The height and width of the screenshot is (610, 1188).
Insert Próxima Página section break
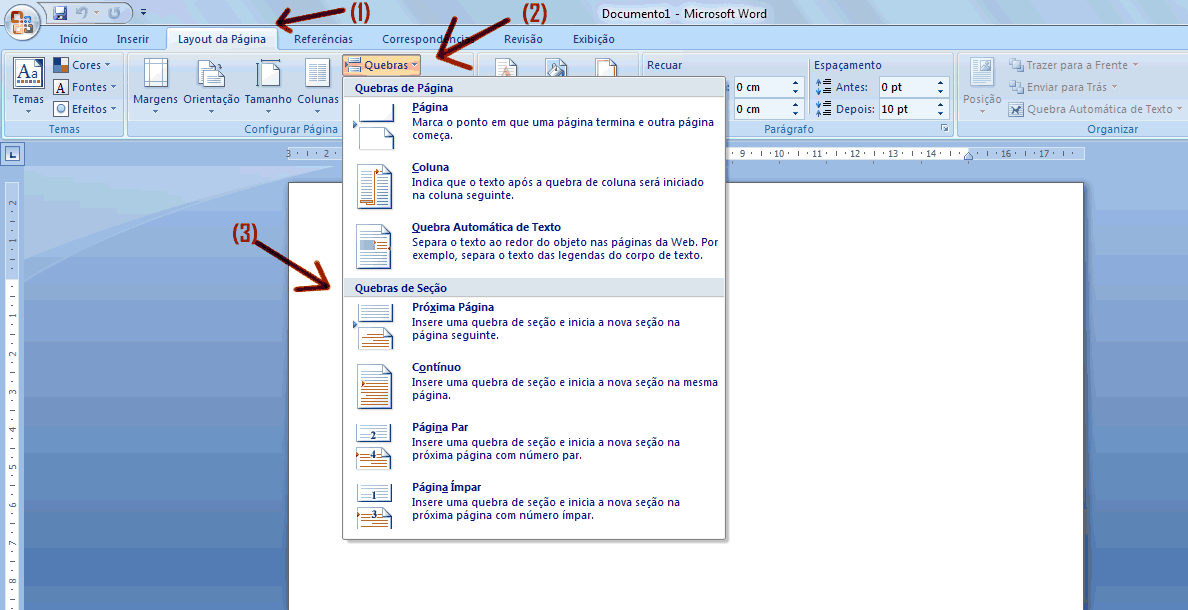coord(533,327)
